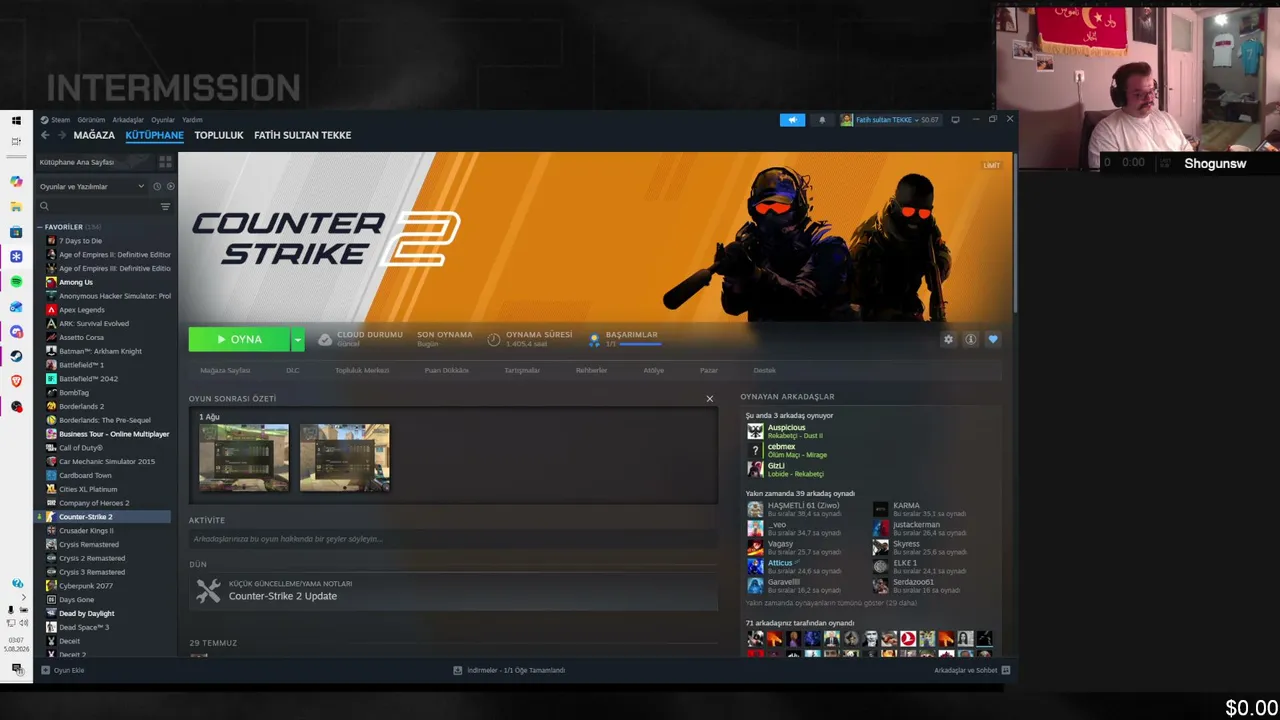Click the achievements progress bar

pyautogui.click(x=641, y=344)
